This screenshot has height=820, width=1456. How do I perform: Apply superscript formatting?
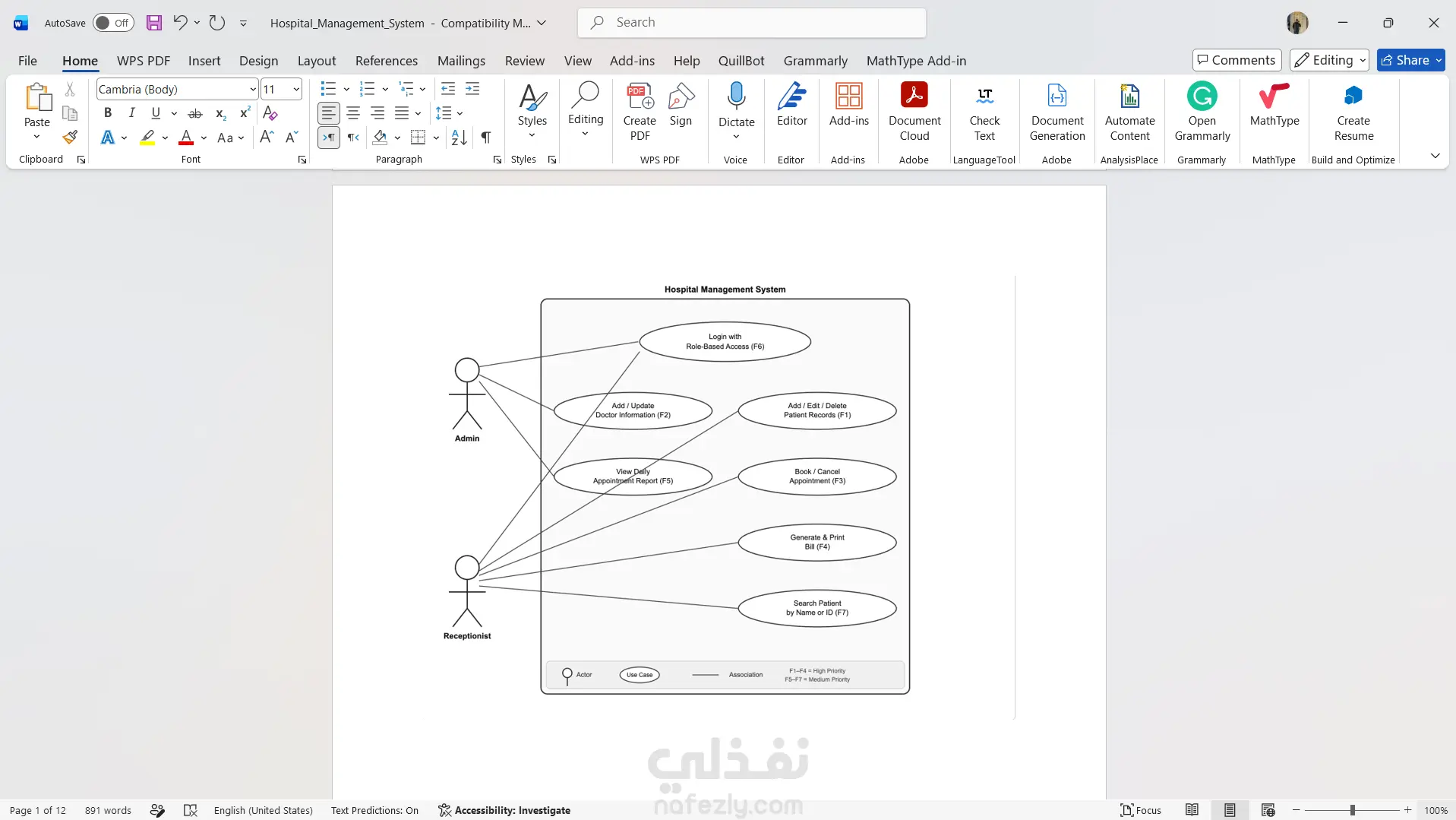[x=245, y=113]
